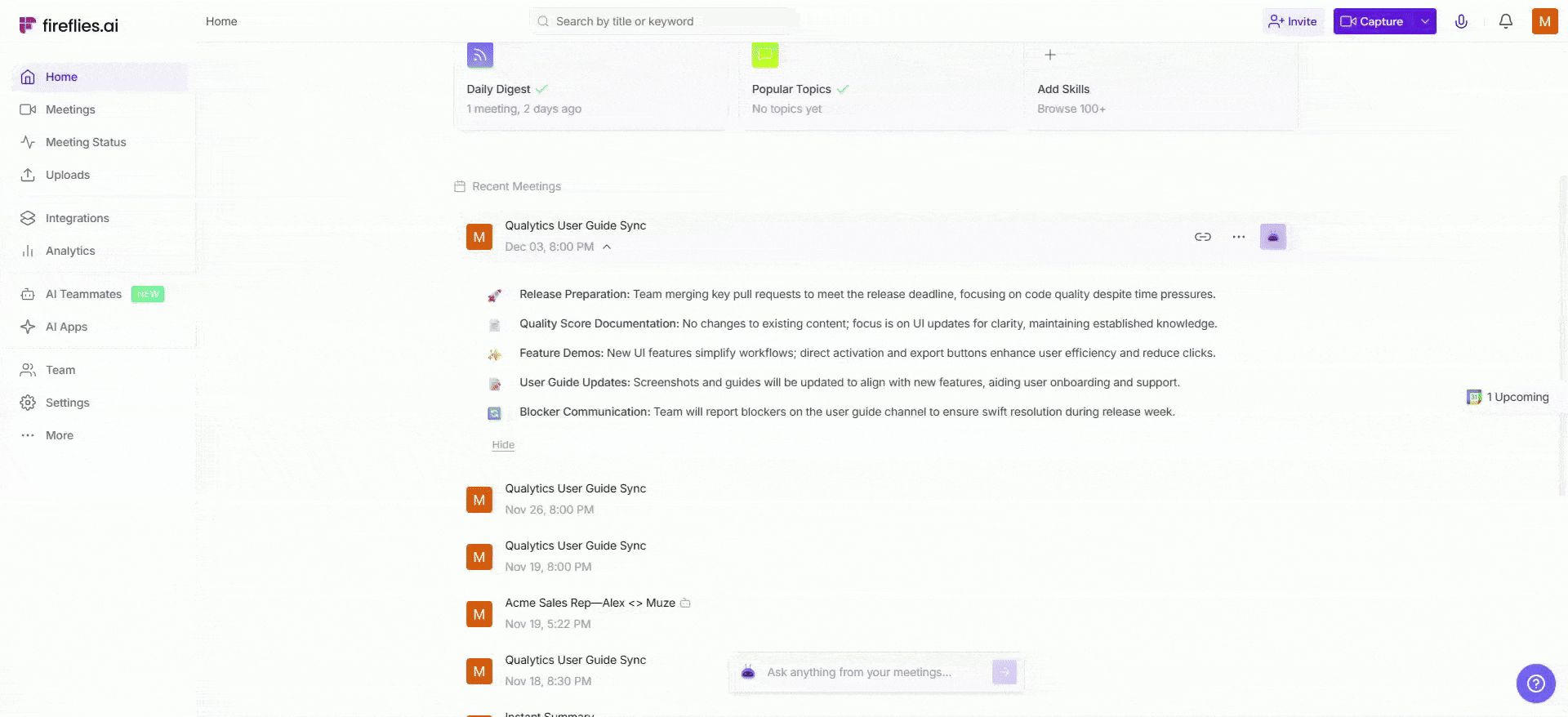Screen dimensions: 1568x717
Task: Open more options for Dec 03 meeting
Action: coord(1239,237)
